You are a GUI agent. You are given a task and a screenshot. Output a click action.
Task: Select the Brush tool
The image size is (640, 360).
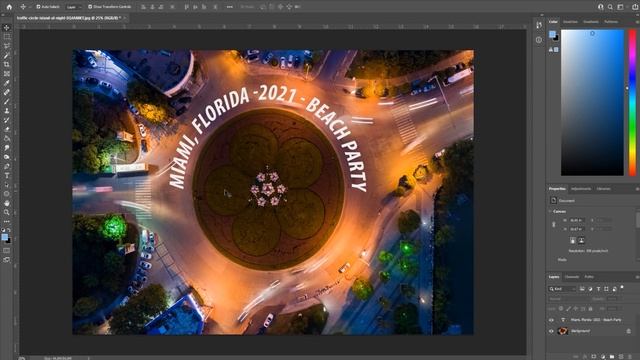[x=7, y=102]
